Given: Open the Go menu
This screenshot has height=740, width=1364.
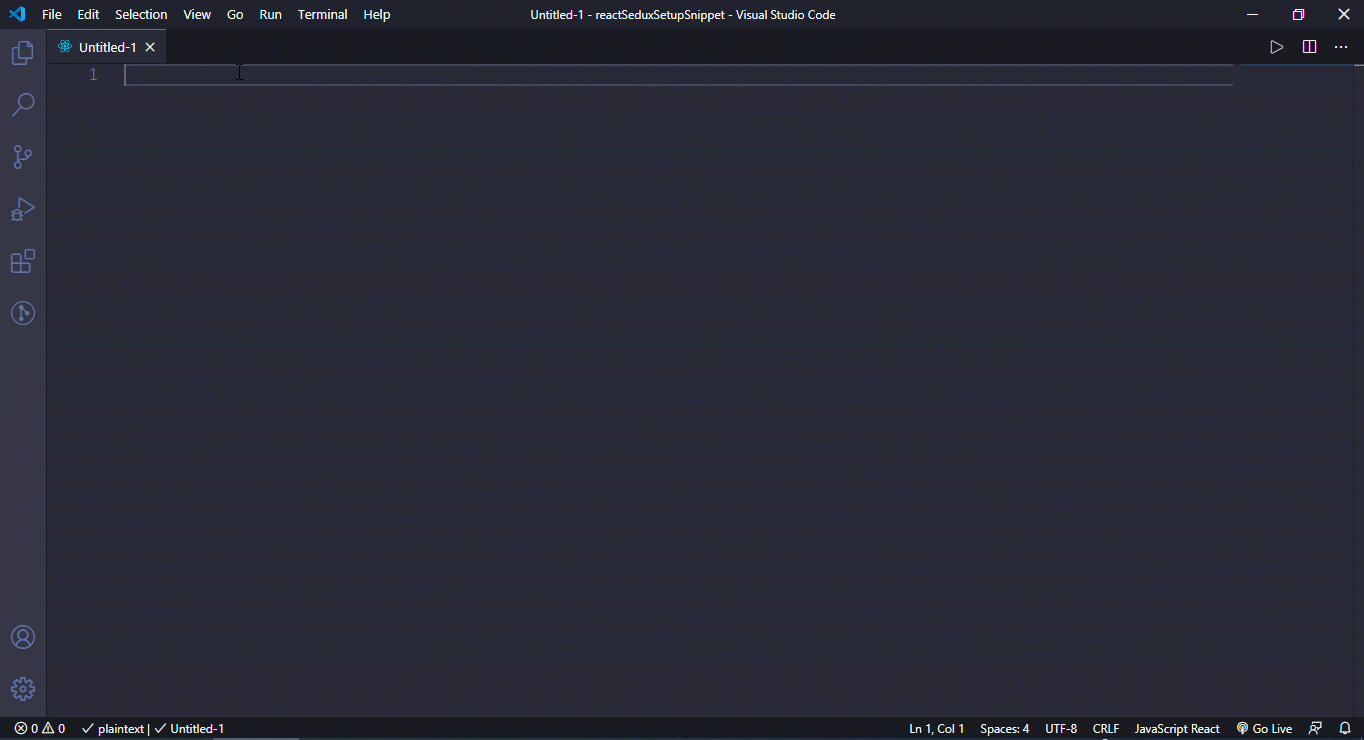Looking at the screenshot, I should pos(235,14).
